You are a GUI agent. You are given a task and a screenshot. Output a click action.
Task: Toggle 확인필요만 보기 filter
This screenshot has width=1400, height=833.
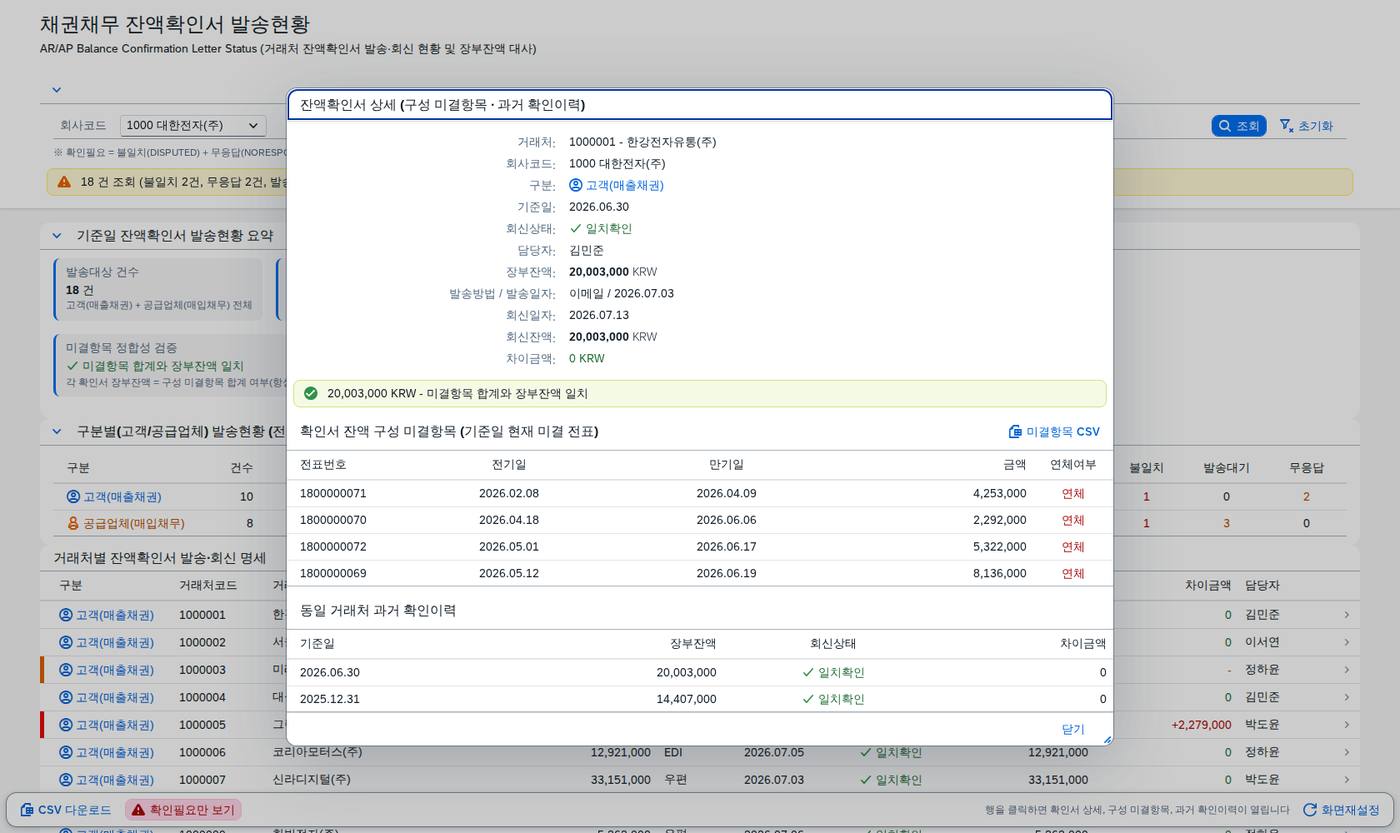(182, 810)
